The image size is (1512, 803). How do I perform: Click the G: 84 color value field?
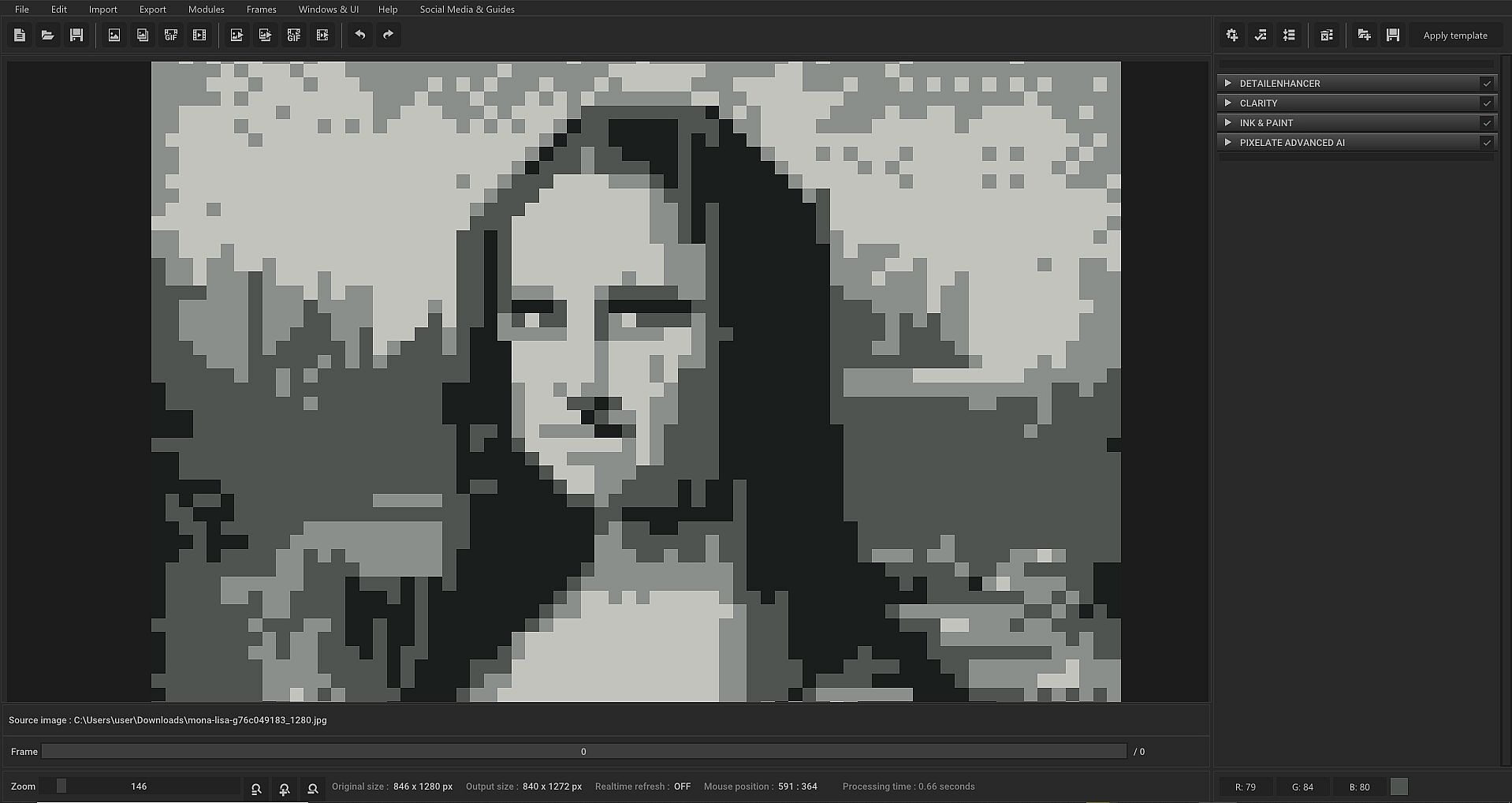click(x=1302, y=786)
